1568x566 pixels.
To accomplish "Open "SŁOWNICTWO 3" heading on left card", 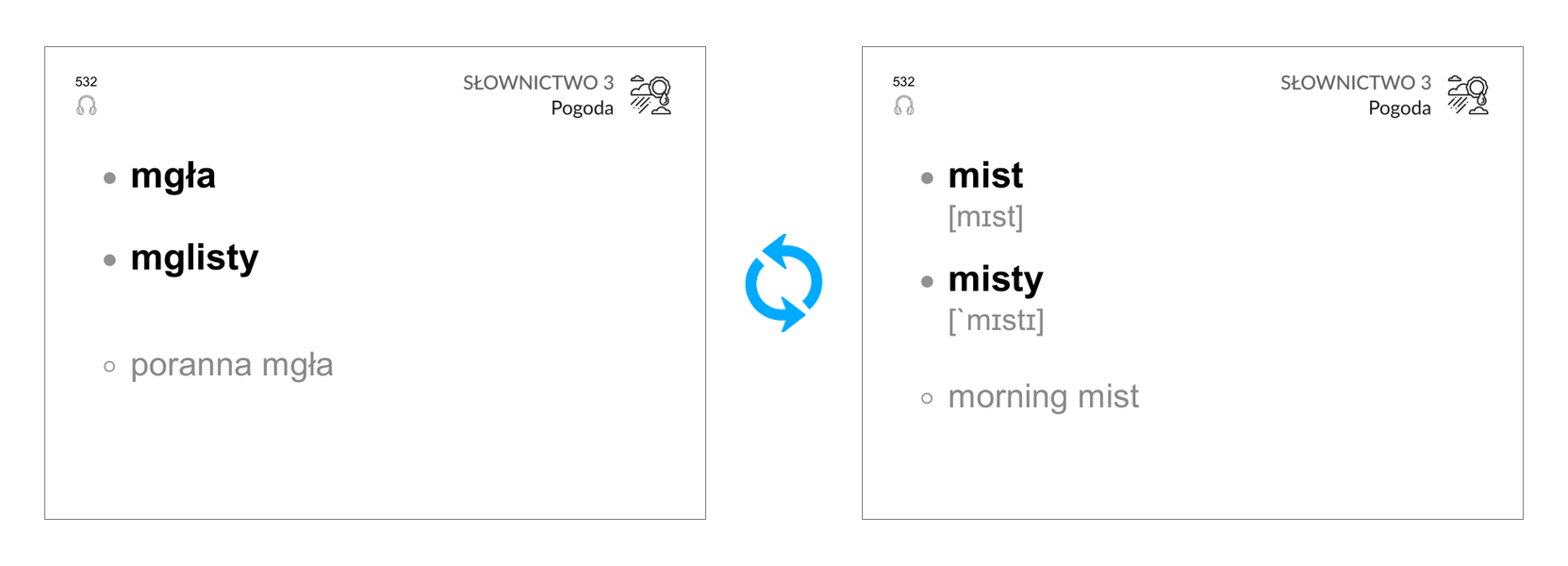I will click(x=538, y=83).
